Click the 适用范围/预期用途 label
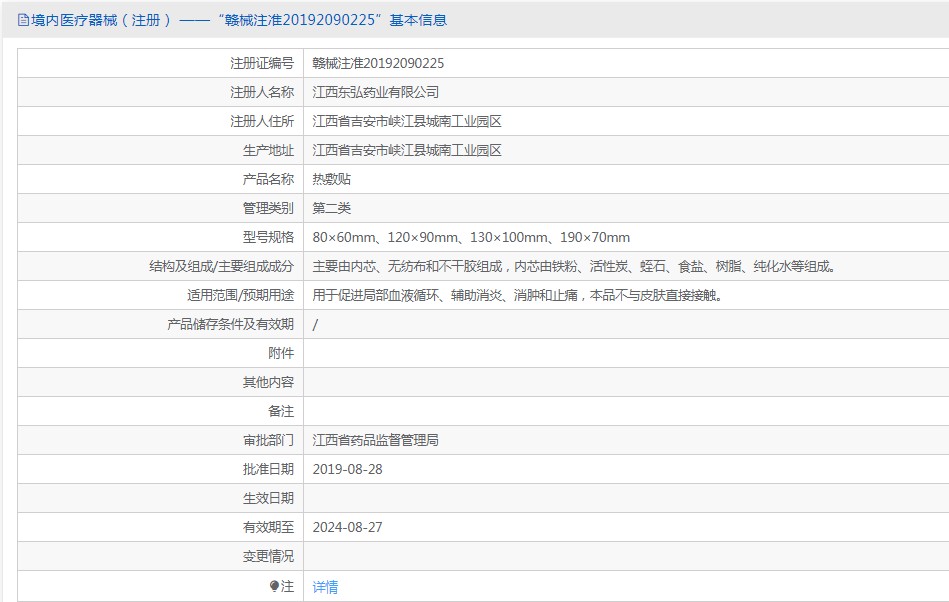This screenshot has height=602, width=949. point(240,295)
